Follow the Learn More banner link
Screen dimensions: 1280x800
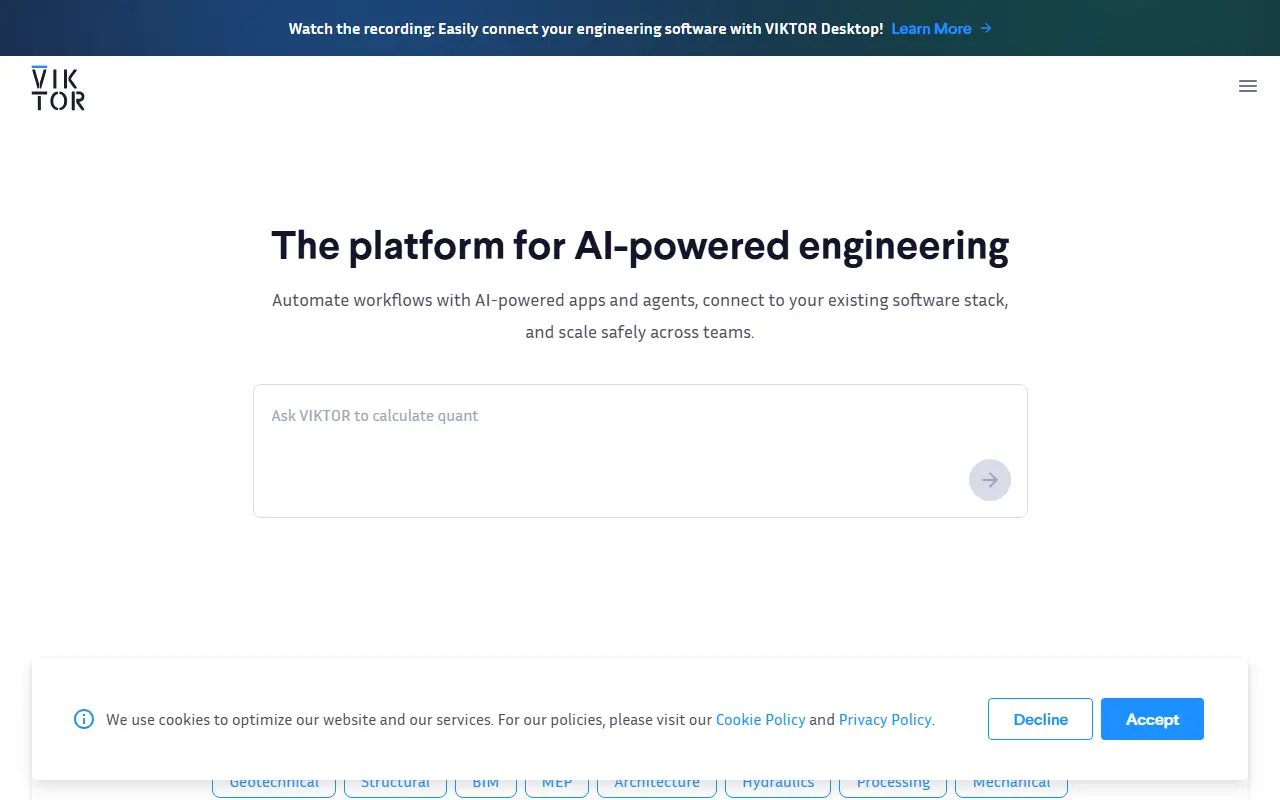(x=941, y=28)
